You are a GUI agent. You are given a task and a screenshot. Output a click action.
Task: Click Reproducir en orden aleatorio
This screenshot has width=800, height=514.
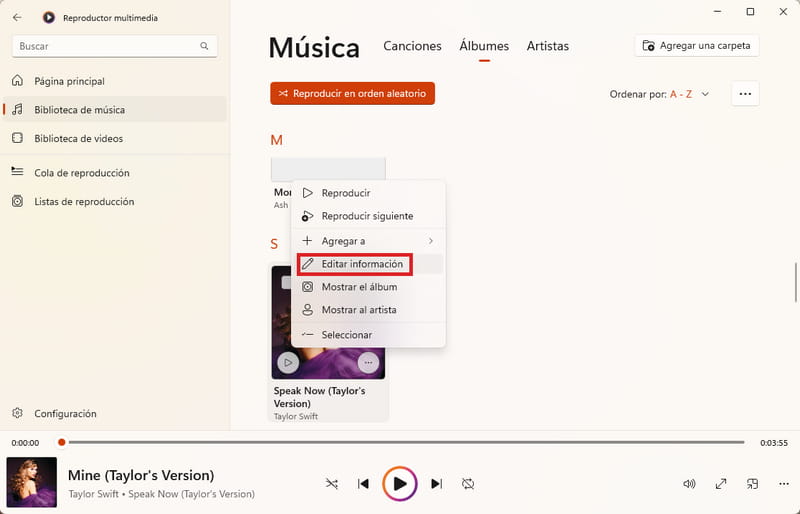point(353,93)
